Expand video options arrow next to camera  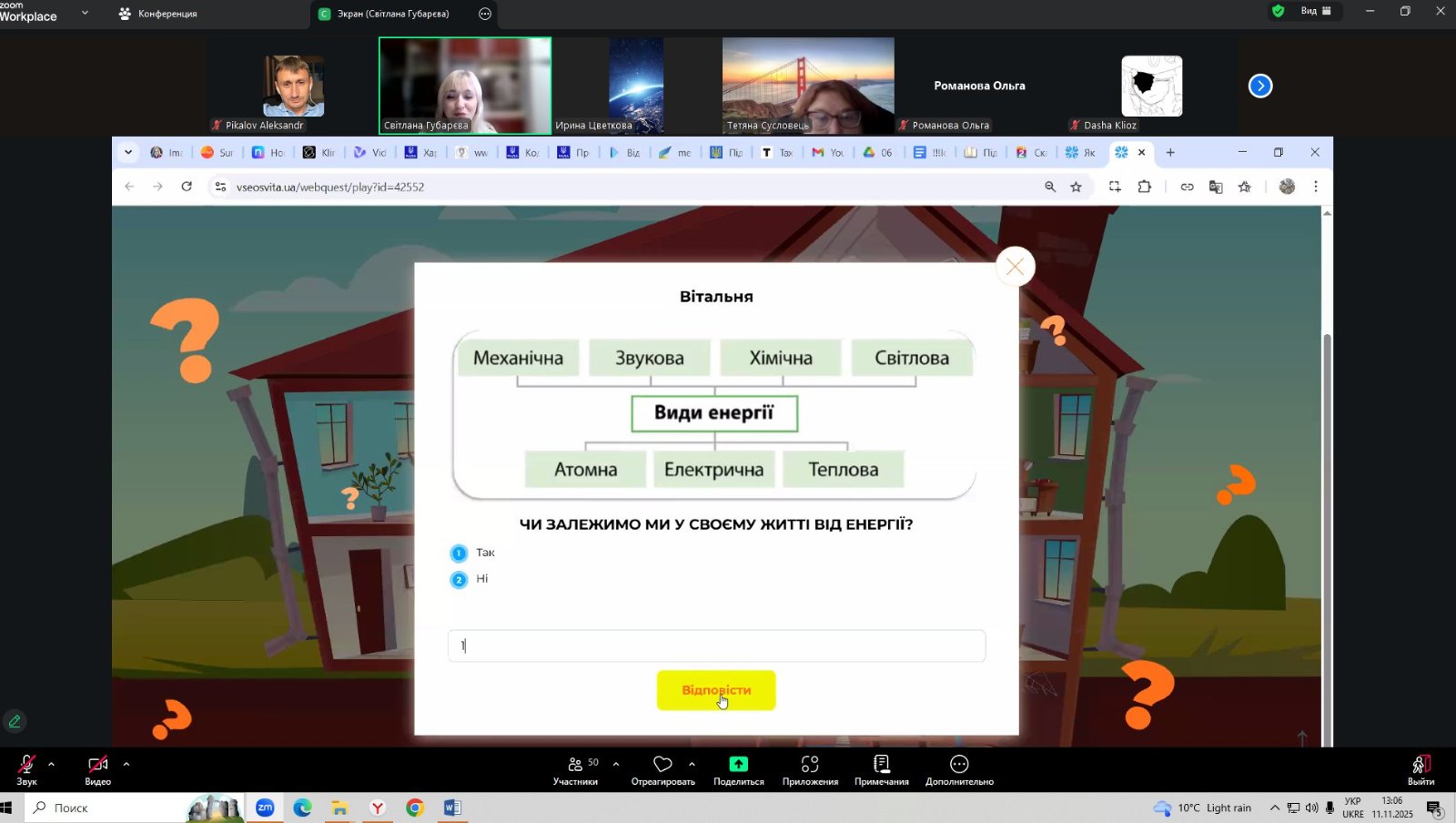pyautogui.click(x=126, y=764)
